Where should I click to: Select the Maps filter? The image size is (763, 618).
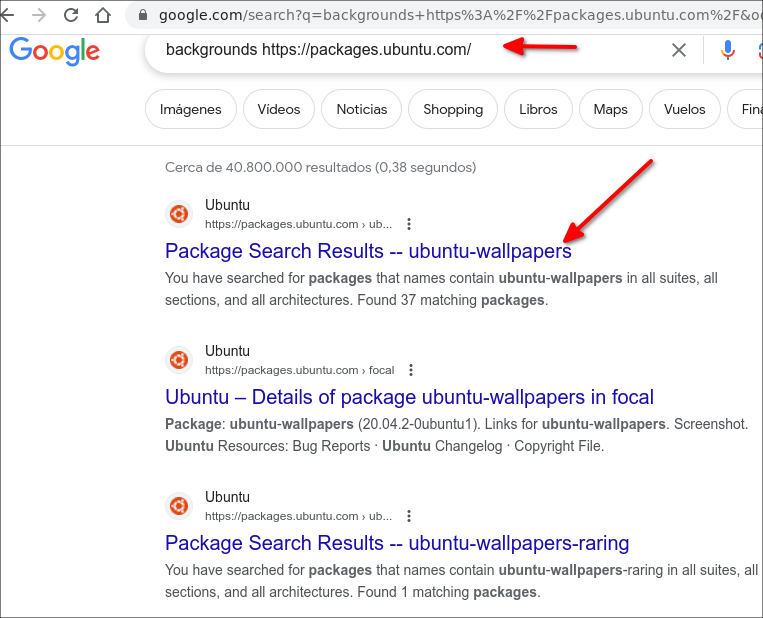611,109
